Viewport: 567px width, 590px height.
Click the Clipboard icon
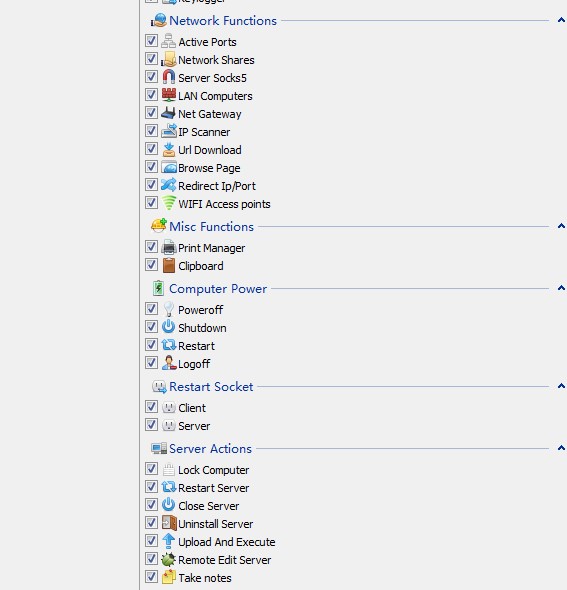click(x=168, y=265)
